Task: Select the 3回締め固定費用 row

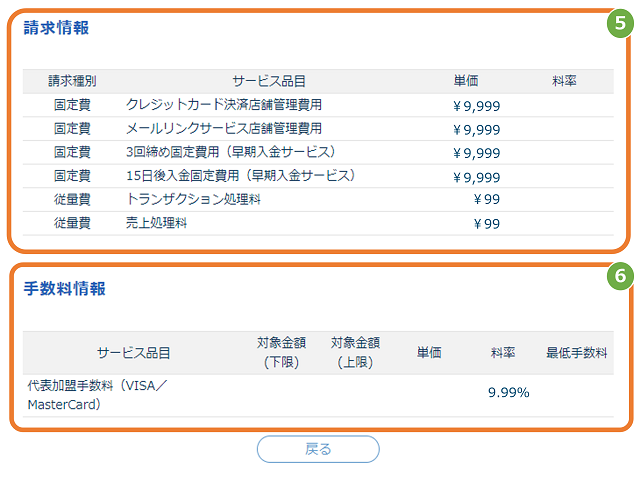Action: (x=318, y=153)
